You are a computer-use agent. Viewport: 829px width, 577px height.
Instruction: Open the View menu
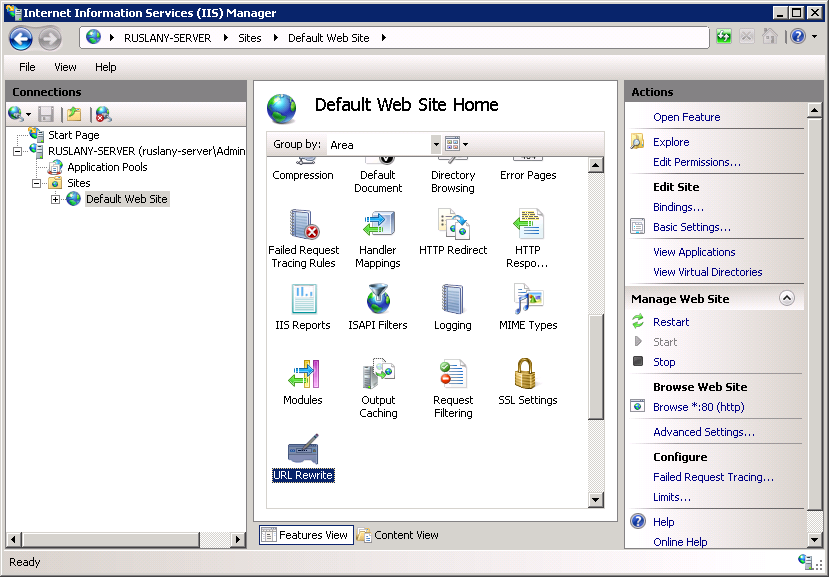pos(64,67)
